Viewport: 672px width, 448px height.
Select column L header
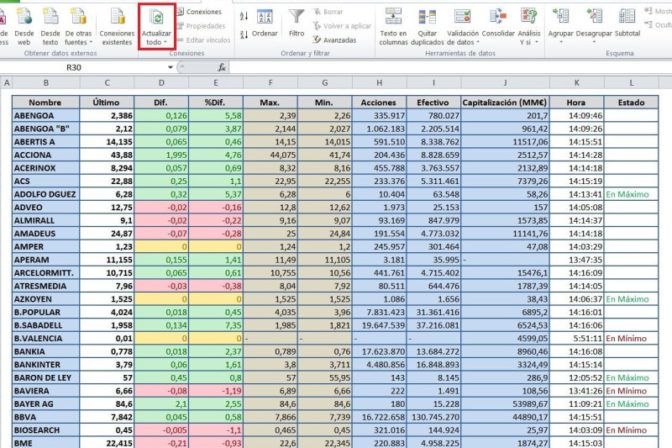631,83
